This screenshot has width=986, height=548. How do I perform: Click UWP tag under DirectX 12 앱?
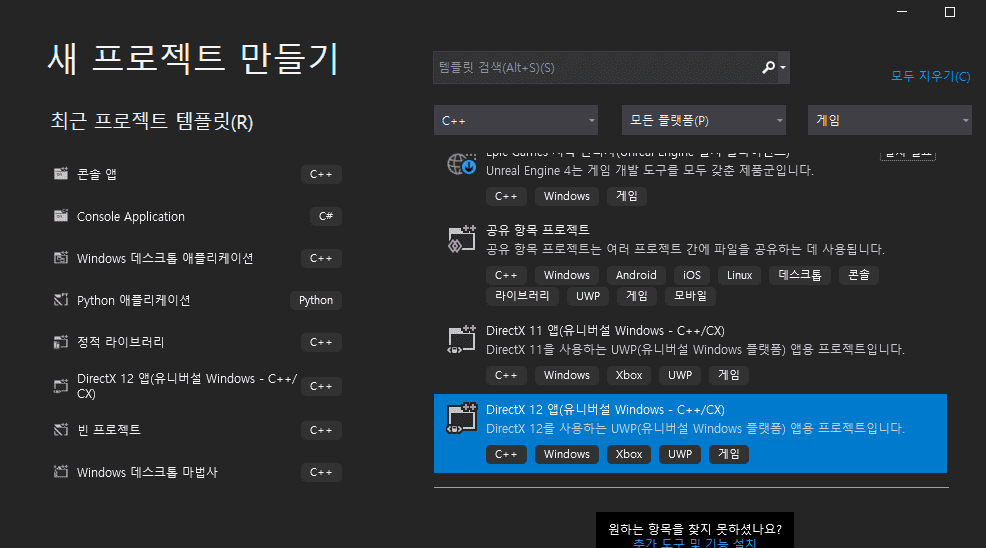(x=680, y=454)
